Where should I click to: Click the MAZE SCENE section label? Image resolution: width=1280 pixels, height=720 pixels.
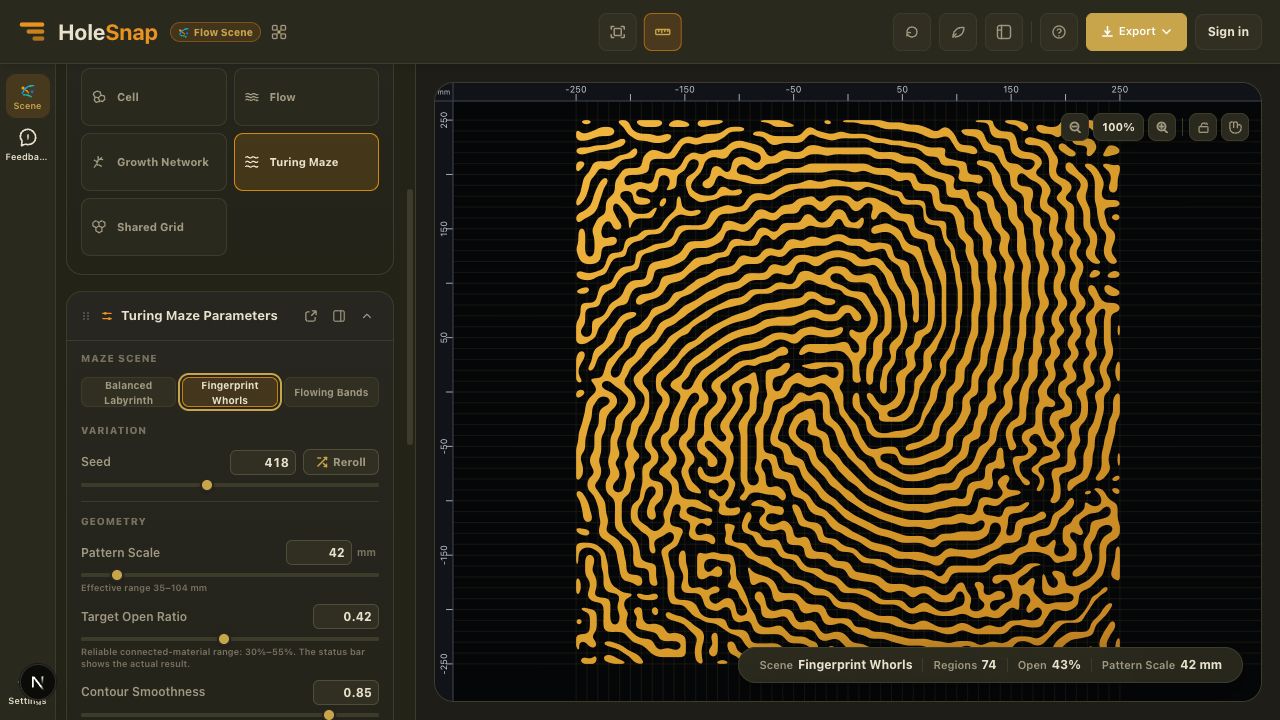(x=119, y=358)
